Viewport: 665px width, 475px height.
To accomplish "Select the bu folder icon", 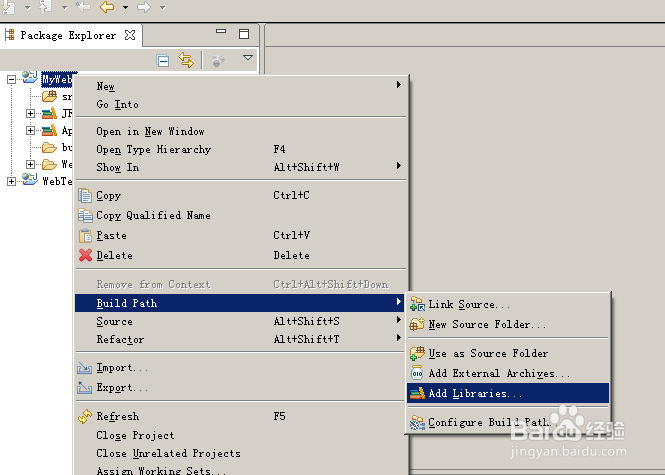I will pyautogui.click(x=49, y=147).
